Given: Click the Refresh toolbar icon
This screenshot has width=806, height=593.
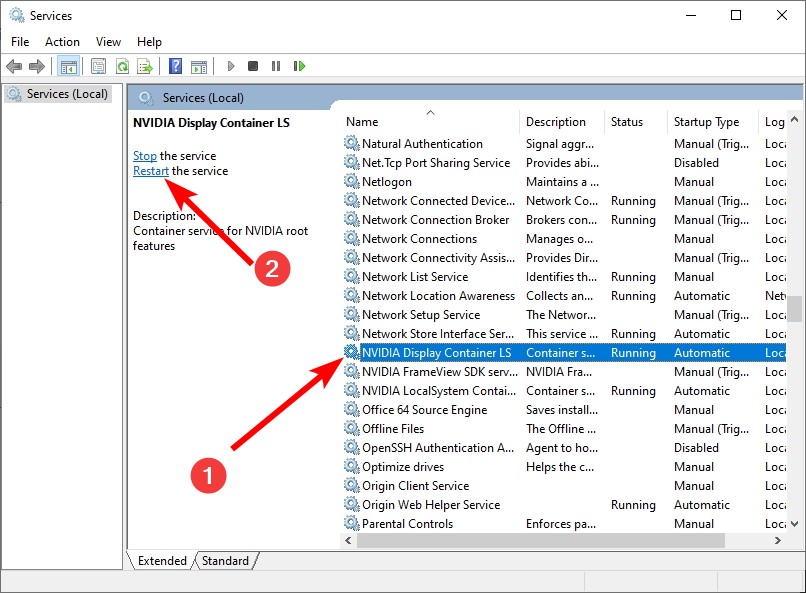Looking at the screenshot, I should 122,66.
